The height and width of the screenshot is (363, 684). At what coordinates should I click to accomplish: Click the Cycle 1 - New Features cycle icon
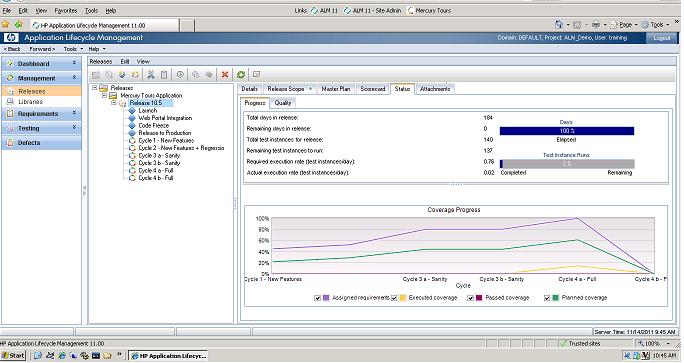pos(132,140)
